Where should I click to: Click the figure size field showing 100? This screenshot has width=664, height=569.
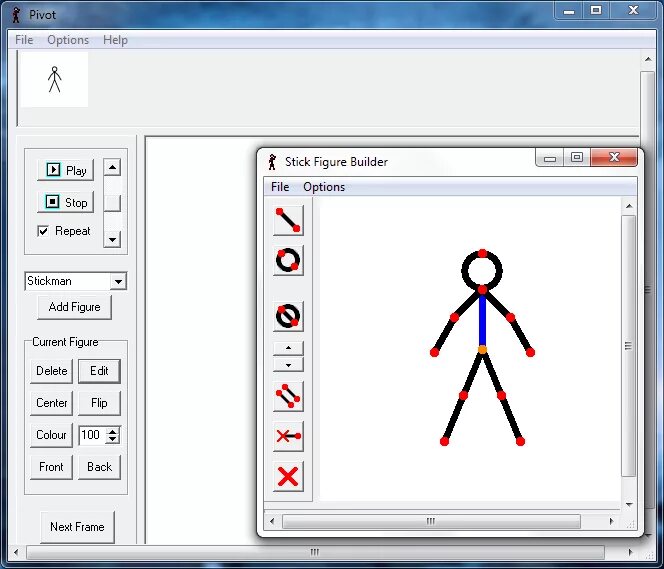click(x=92, y=435)
